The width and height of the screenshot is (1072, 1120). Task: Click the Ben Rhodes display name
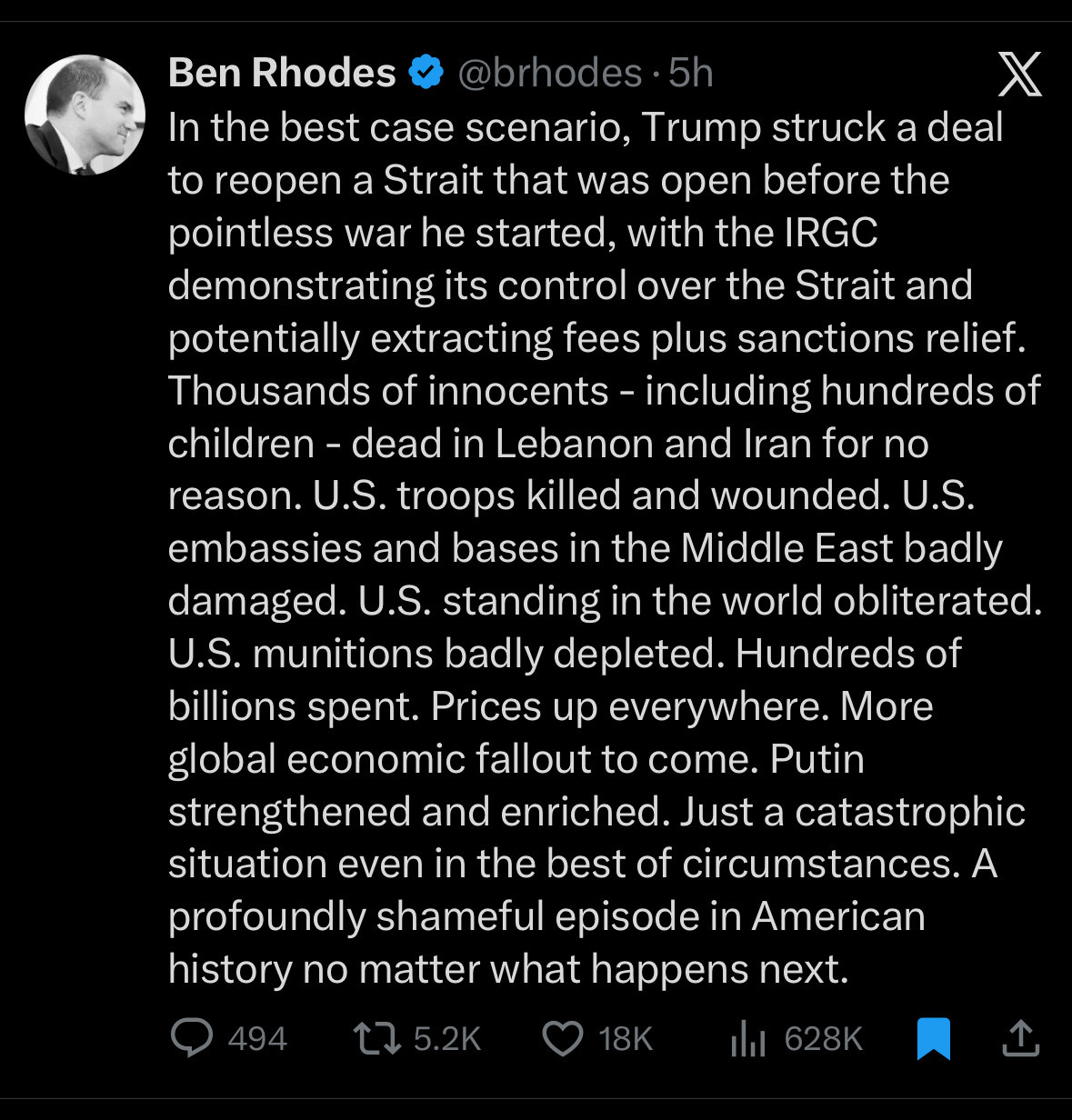(x=282, y=73)
